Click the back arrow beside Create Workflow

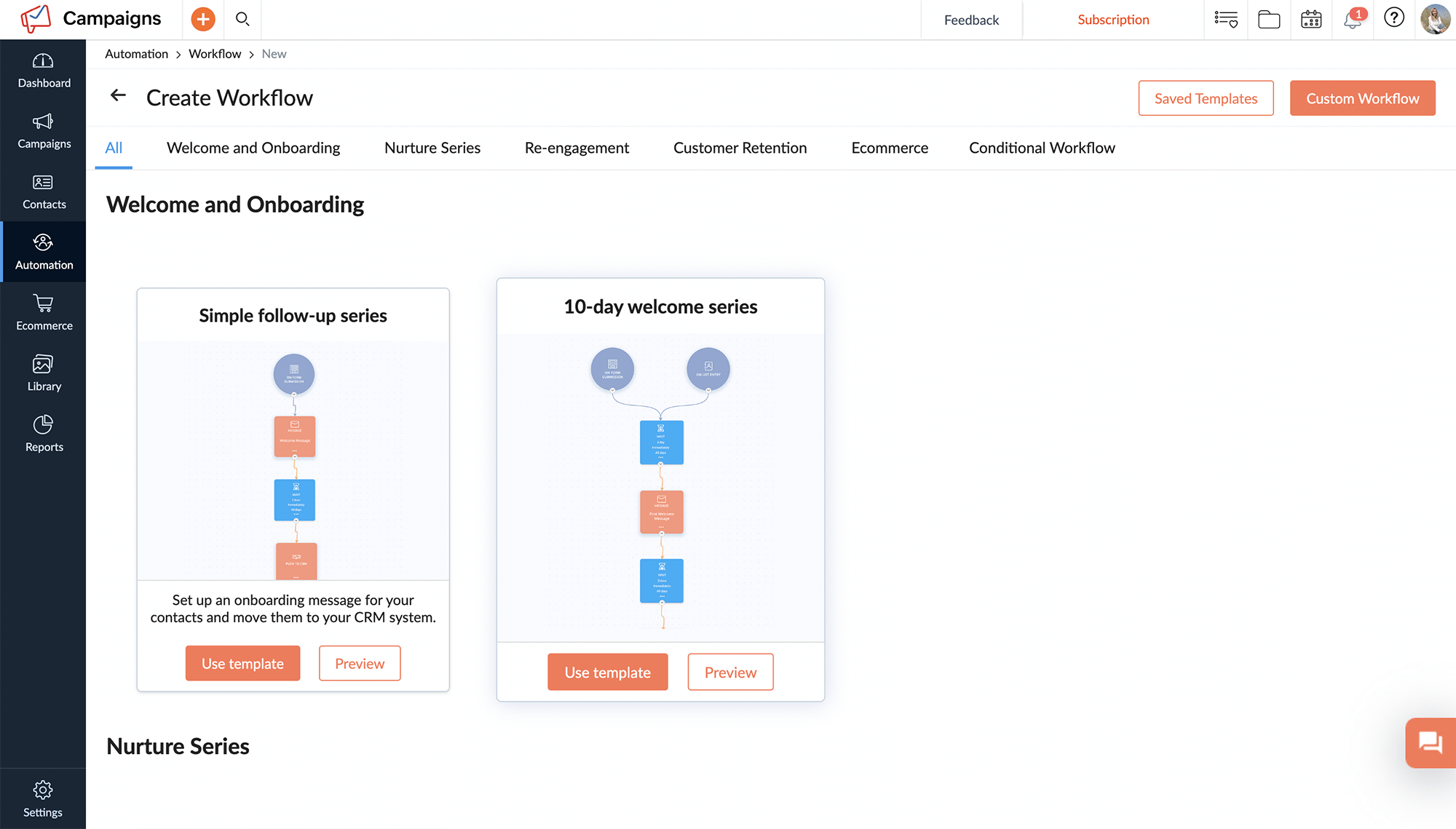pos(118,96)
